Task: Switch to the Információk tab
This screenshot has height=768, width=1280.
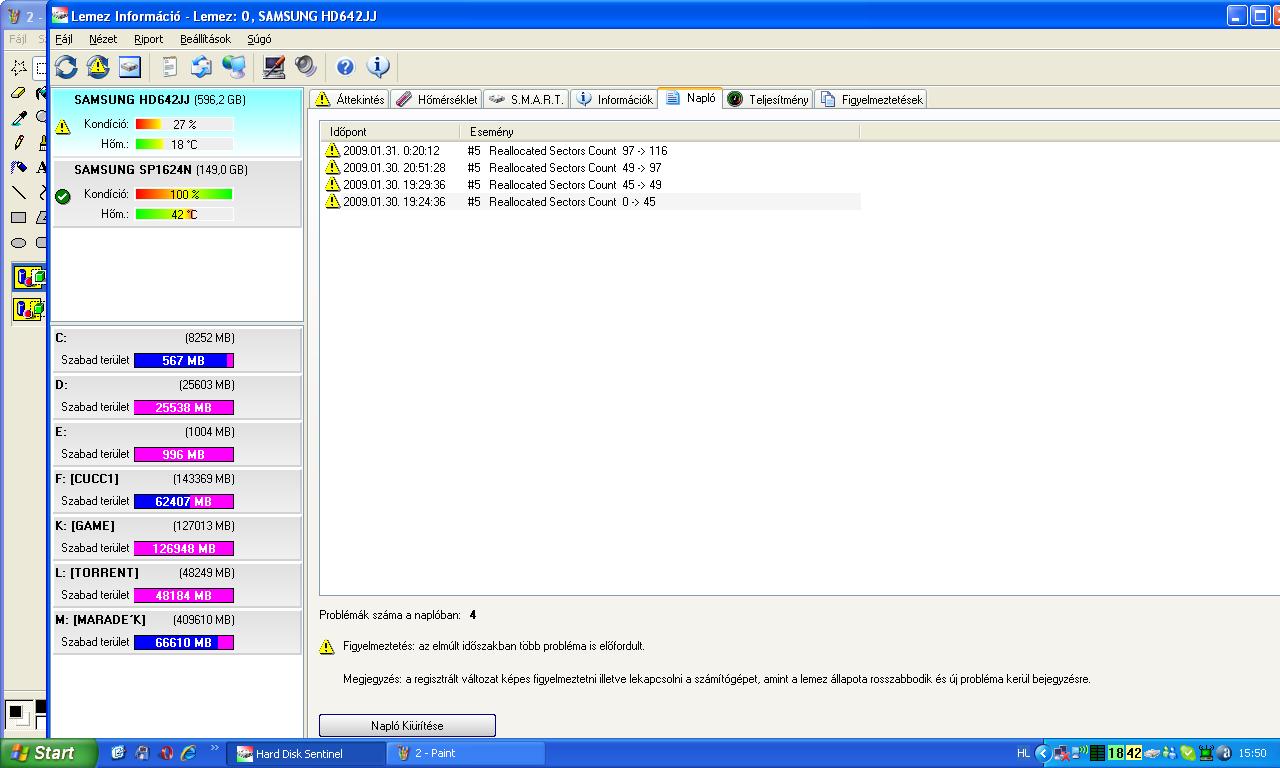Action: pyautogui.click(x=614, y=99)
